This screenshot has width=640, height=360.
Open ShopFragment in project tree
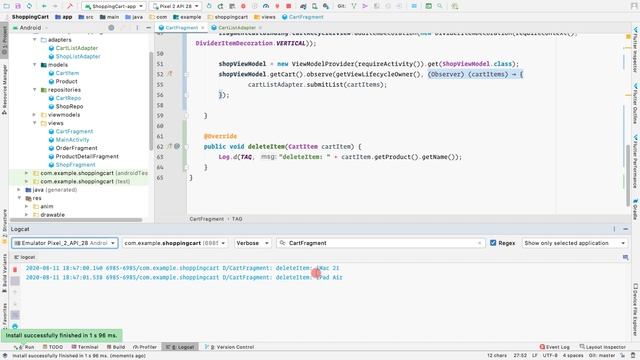(76, 164)
